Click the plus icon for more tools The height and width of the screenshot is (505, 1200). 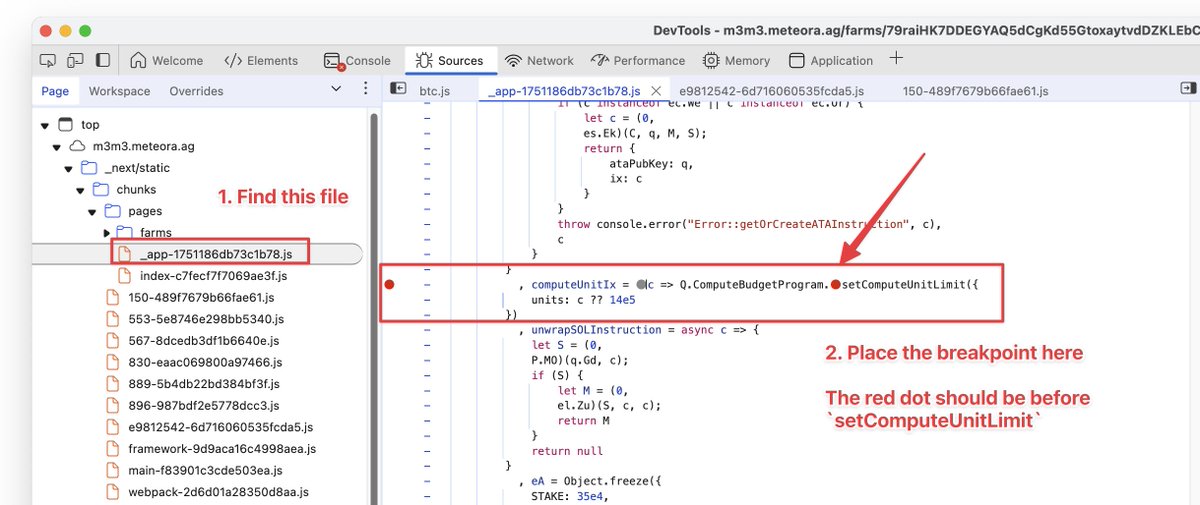coord(896,59)
